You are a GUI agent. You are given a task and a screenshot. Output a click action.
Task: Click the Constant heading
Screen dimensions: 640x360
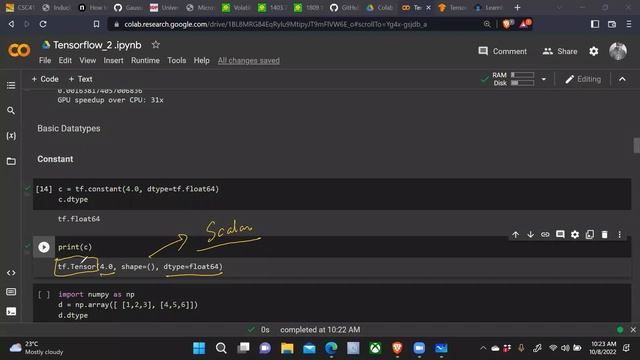point(55,159)
